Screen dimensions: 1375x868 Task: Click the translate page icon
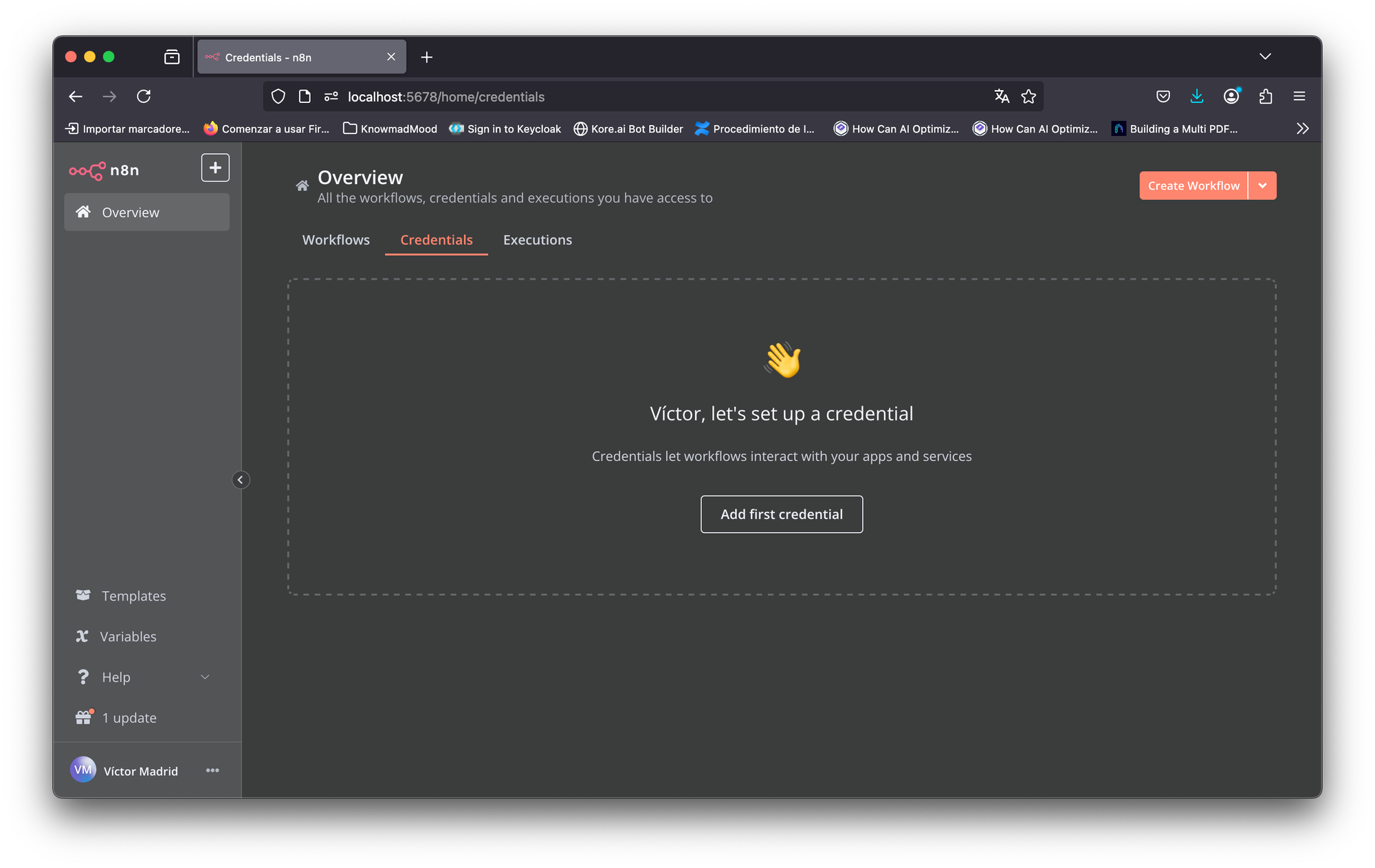1002,97
